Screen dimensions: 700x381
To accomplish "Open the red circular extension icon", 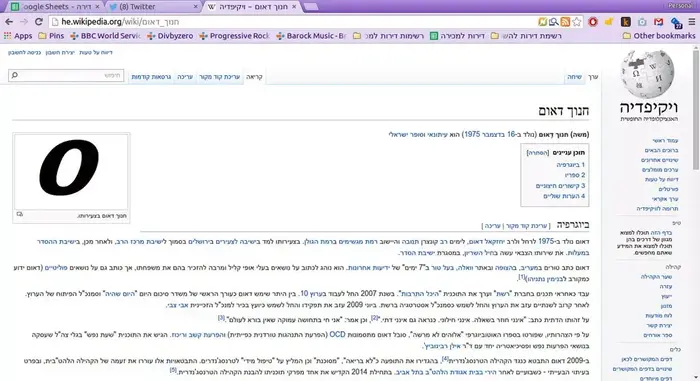I will point(593,22).
